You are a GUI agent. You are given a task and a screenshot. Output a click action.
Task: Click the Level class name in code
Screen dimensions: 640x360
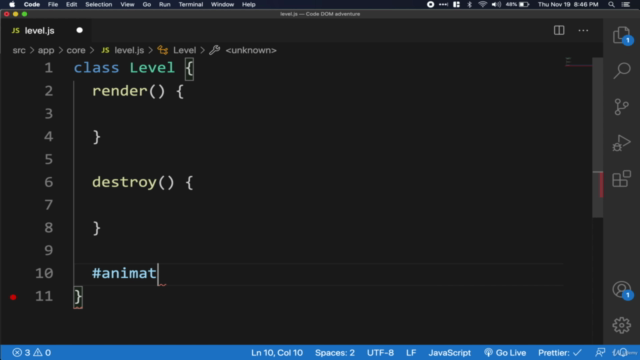point(152,68)
